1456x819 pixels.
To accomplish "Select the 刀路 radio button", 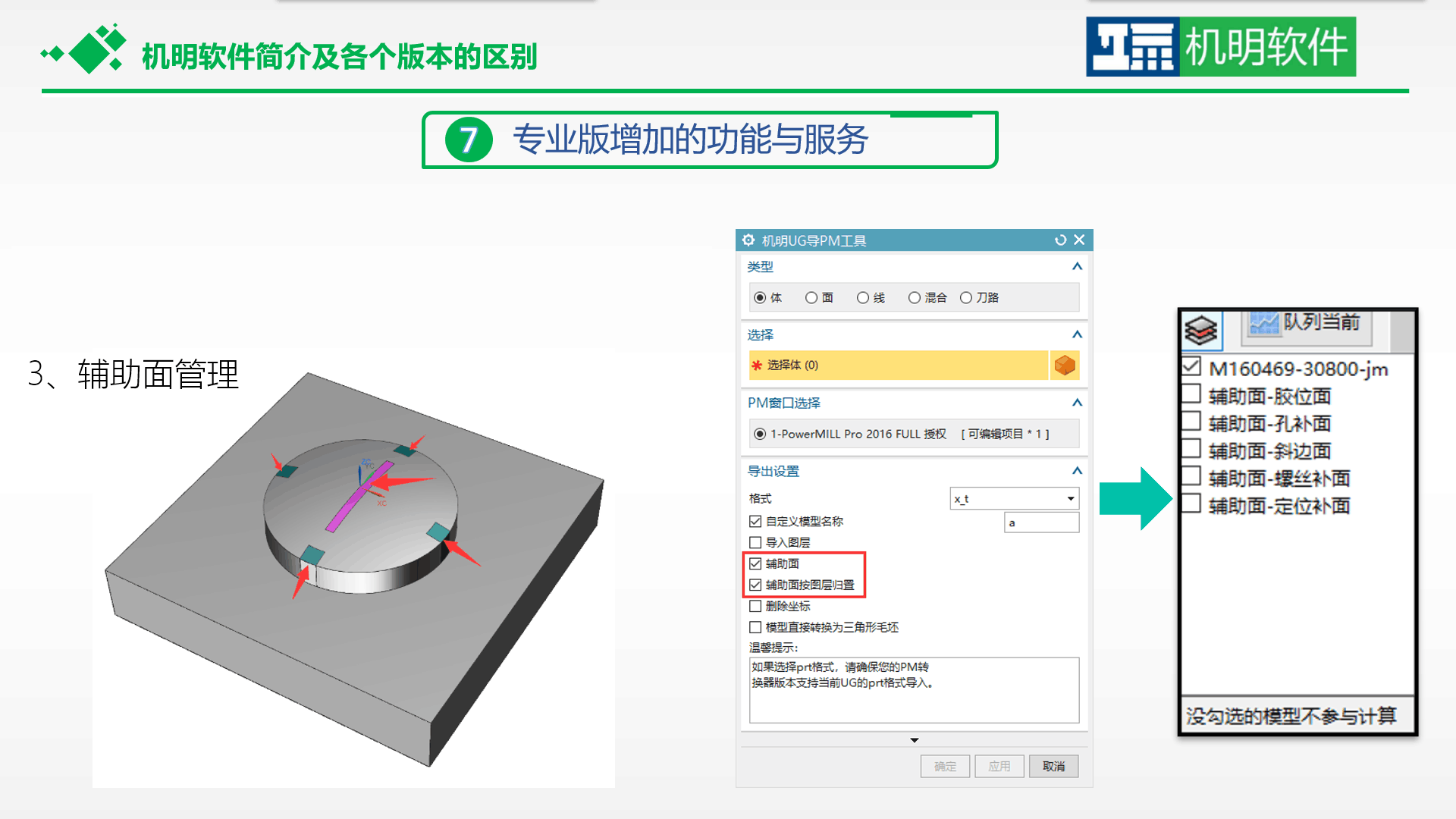I will point(966,298).
